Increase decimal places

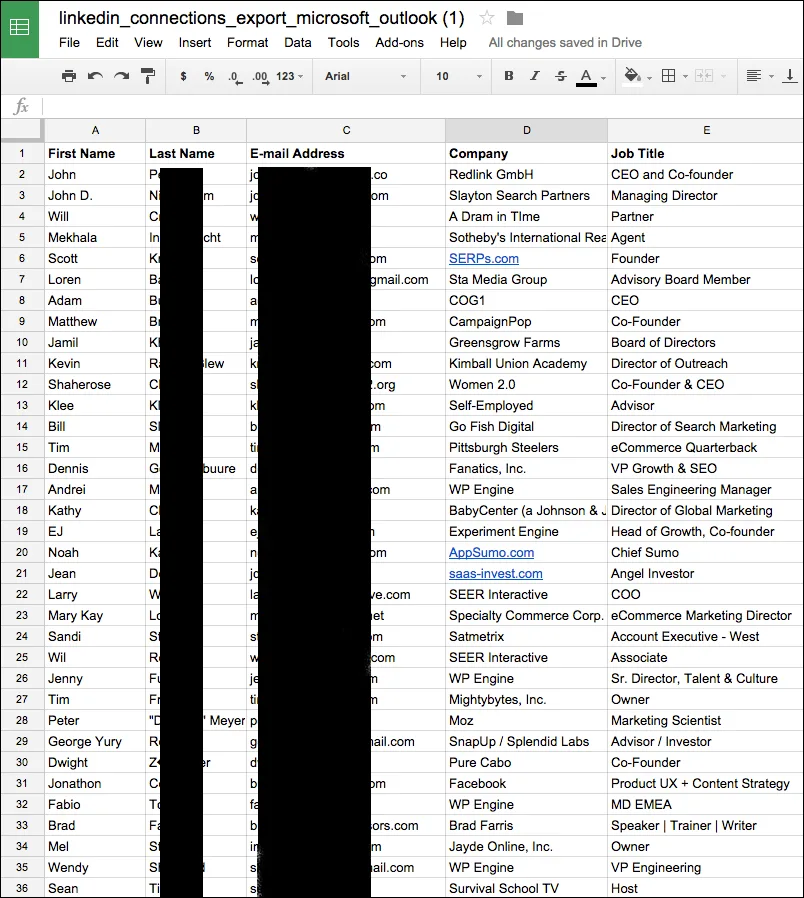click(261, 77)
